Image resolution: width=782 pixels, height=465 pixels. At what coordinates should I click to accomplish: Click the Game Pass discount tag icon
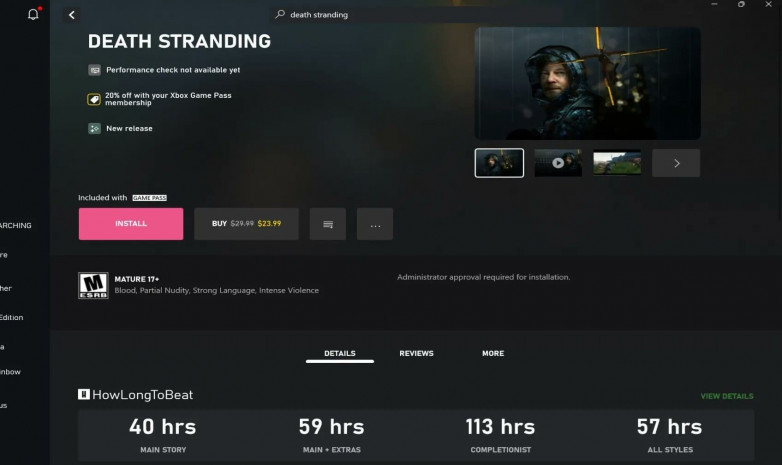[94, 99]
